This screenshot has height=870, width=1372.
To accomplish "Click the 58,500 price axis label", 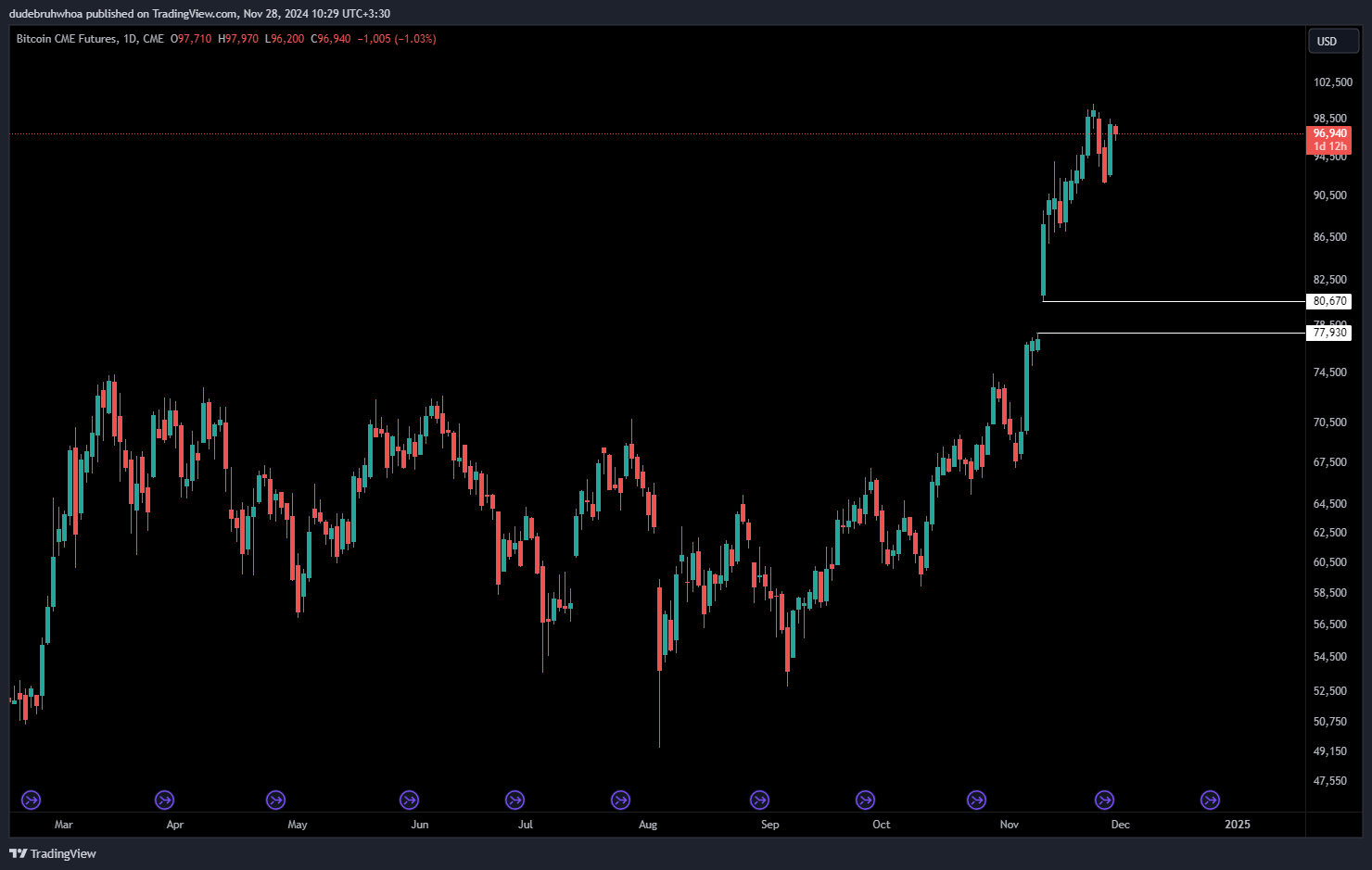I will tap(1330, 593).
